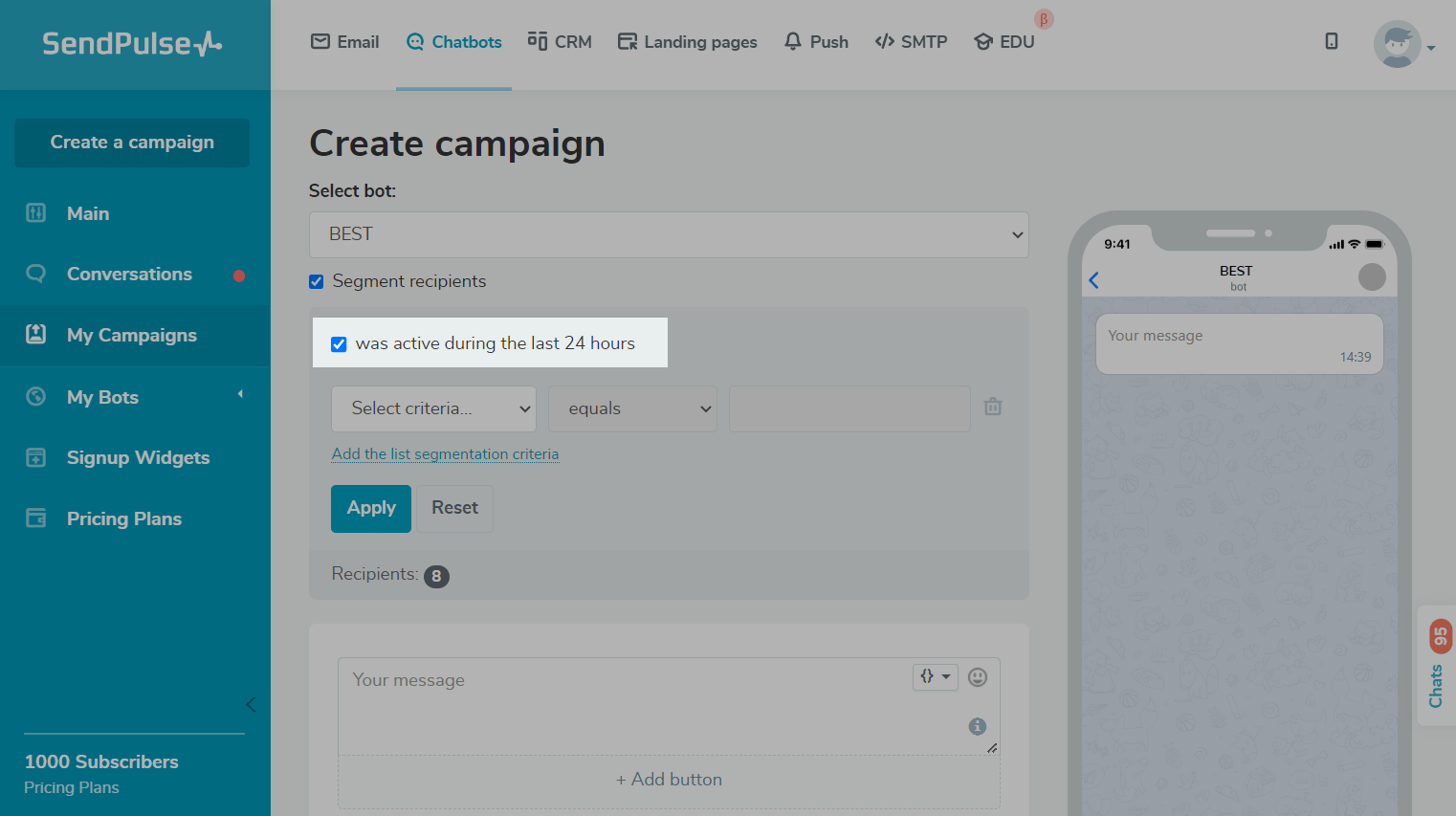Open the Chats side widget

coord(1437,666)
